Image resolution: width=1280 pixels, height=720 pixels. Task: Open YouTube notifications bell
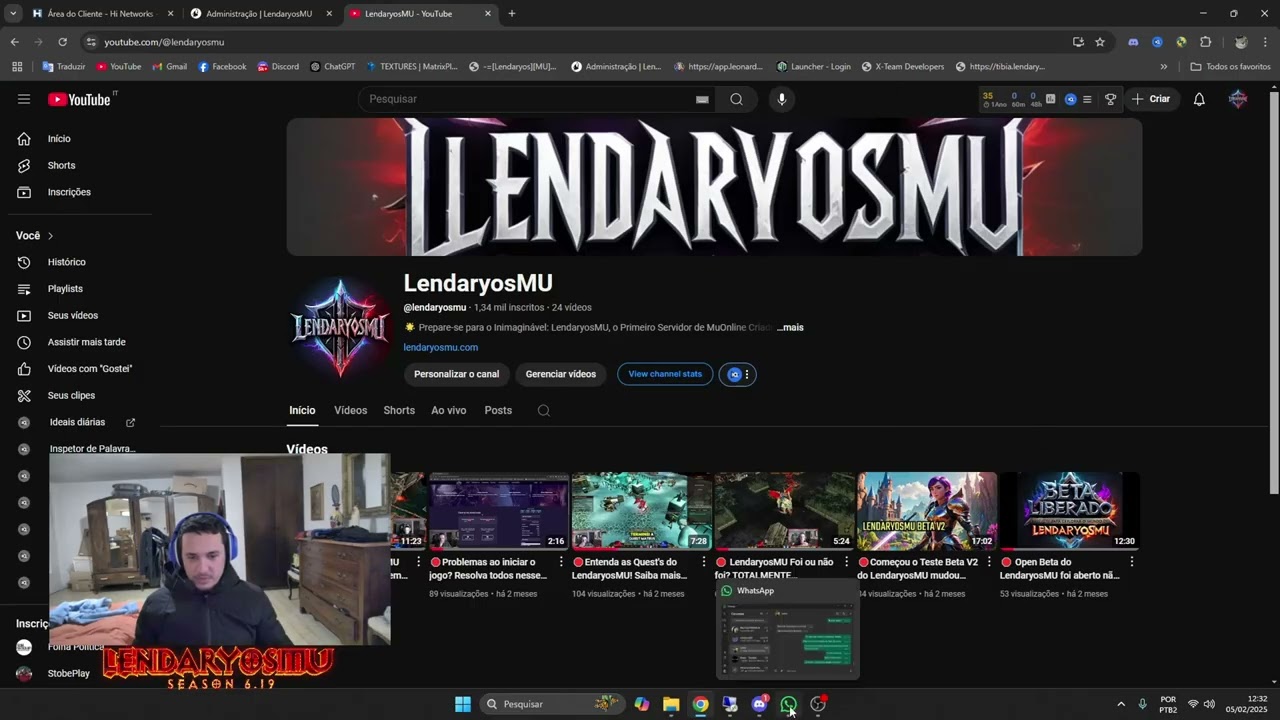pos(1199,99)
